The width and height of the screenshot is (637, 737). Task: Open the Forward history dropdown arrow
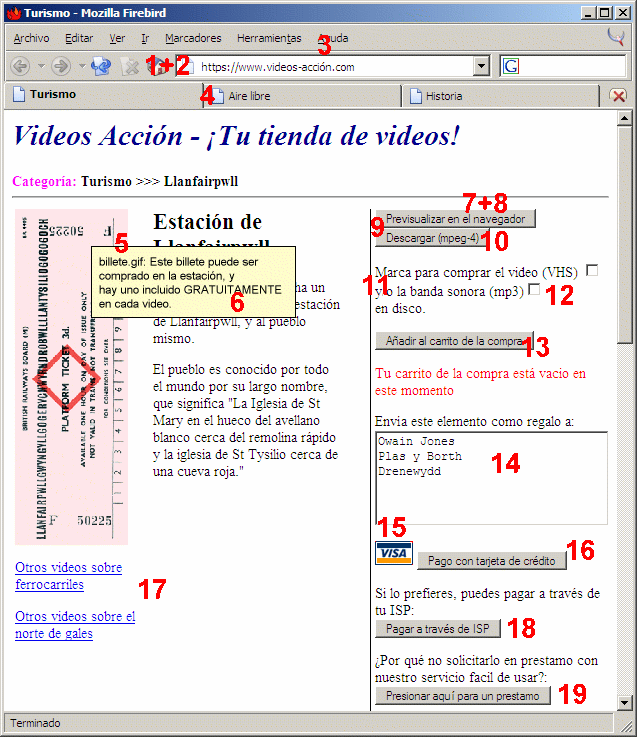[x=82, y=66]
